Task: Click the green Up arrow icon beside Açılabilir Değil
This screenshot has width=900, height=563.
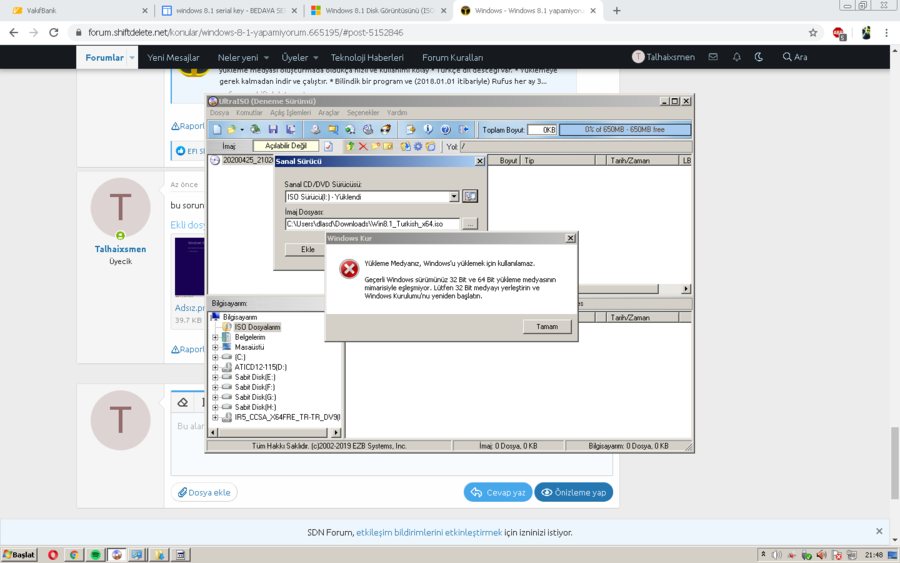Action: point(350,146)
